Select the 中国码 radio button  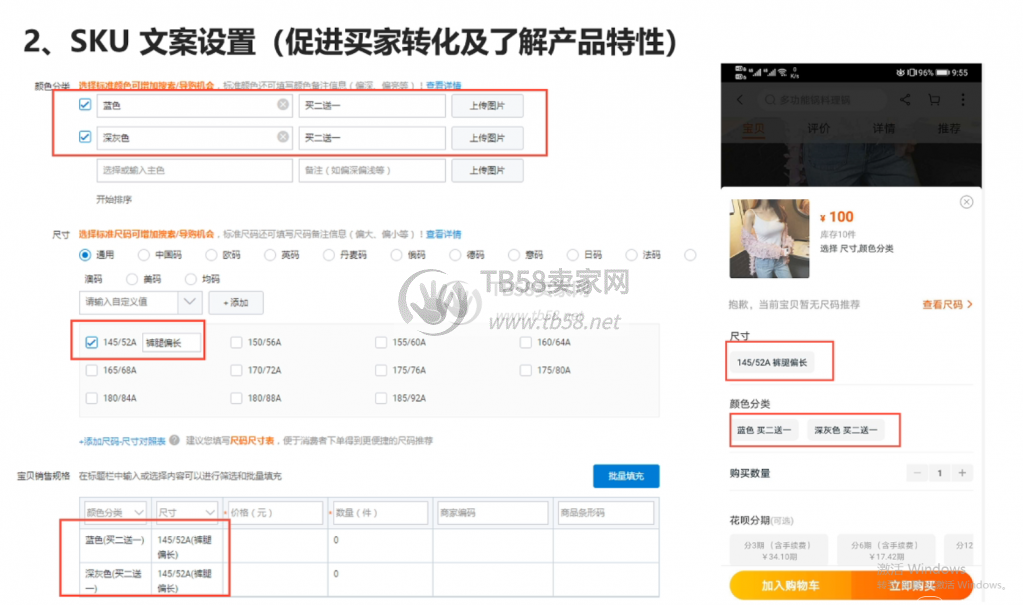(144, 255)
